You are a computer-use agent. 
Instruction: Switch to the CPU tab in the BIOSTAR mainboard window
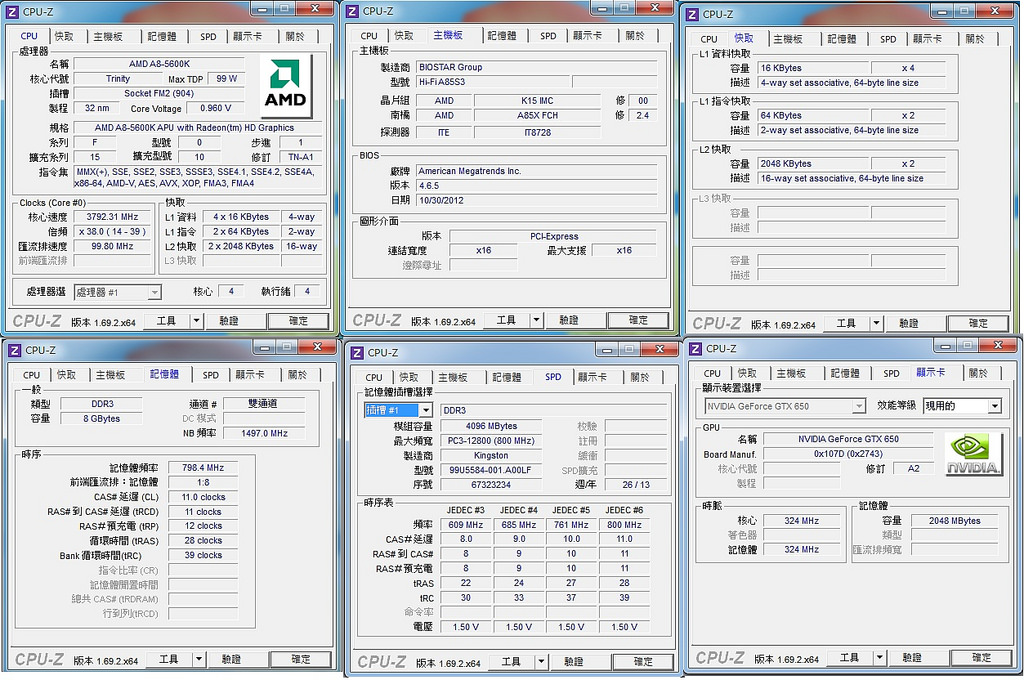coord(369,36)
